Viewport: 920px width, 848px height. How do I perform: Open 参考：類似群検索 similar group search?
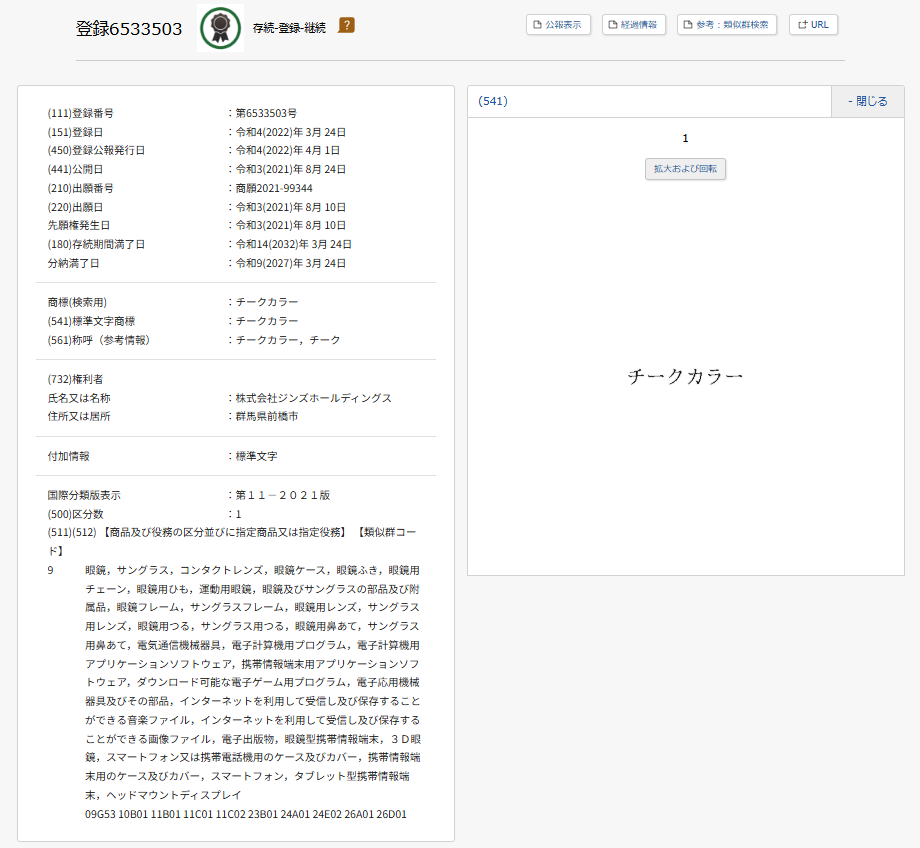[727, 24]
